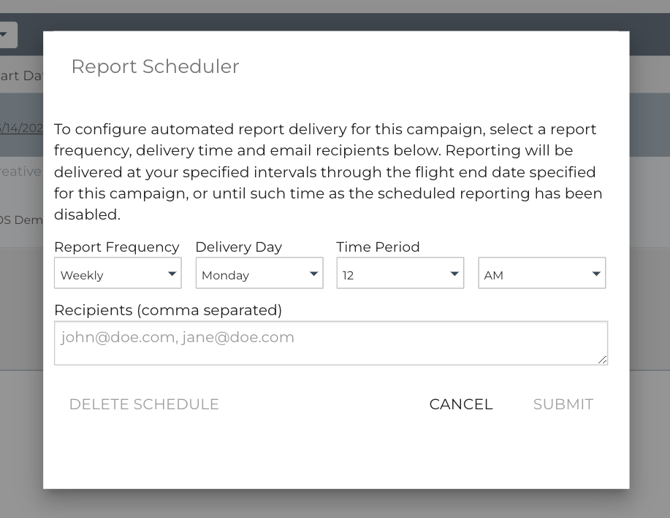Click the DELETE SCHEDULE button

(x=144, y=404)
